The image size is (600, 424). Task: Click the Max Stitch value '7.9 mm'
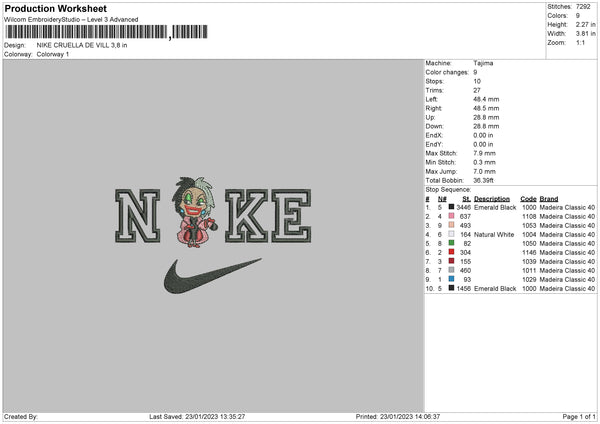(x=484, y=153)
